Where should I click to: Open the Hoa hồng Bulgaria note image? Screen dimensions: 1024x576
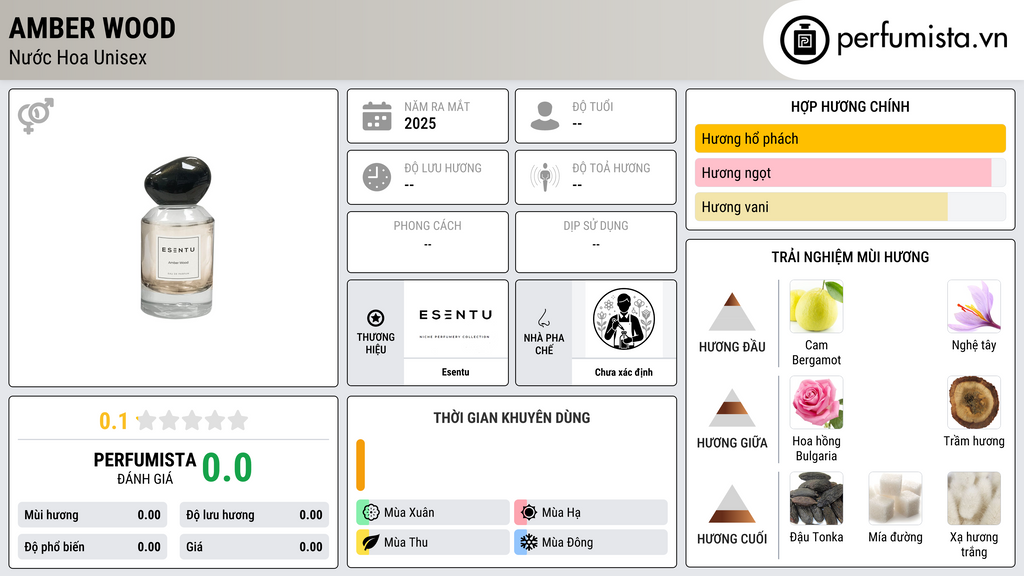pyautogui.click(x=816, y=402)
